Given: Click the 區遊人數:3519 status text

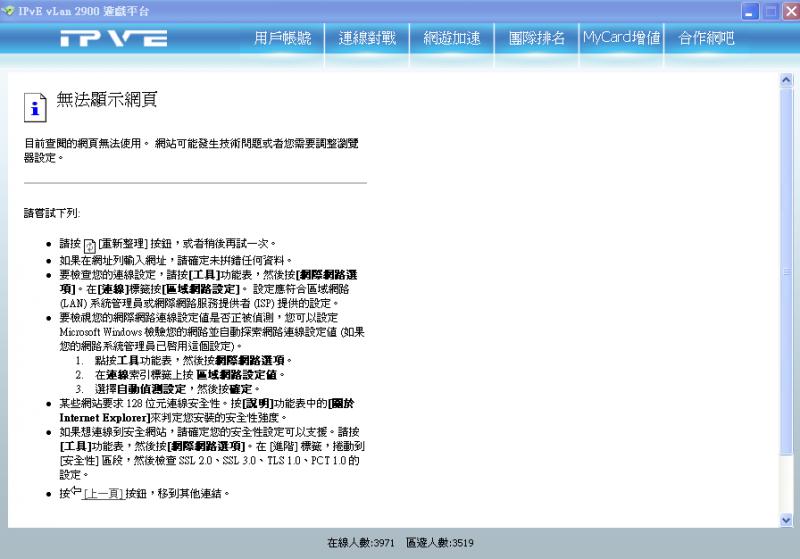Looking at the screenshot, I should point(440,543).
